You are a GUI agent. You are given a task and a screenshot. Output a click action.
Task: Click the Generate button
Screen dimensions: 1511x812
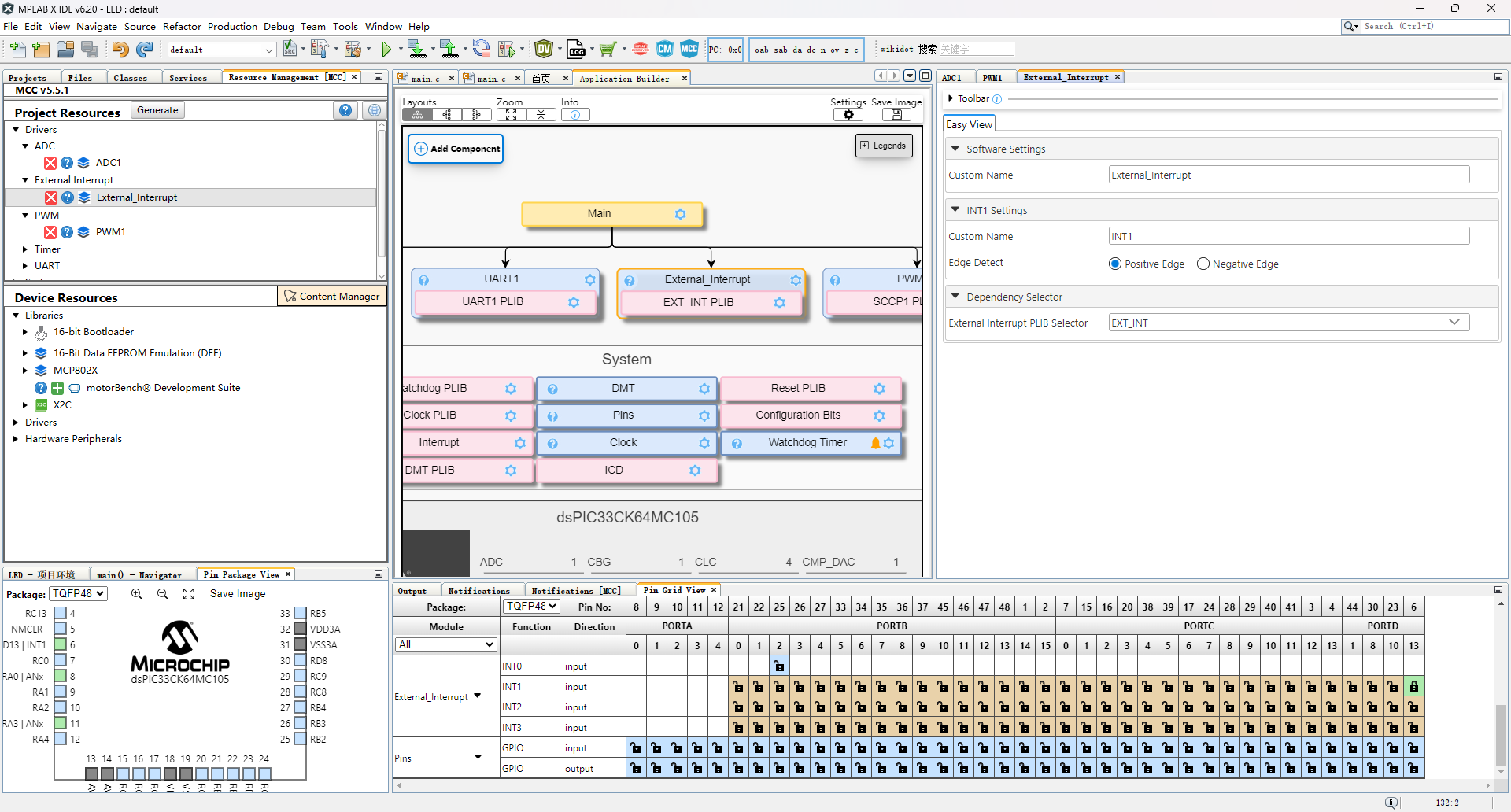[157, 110]
